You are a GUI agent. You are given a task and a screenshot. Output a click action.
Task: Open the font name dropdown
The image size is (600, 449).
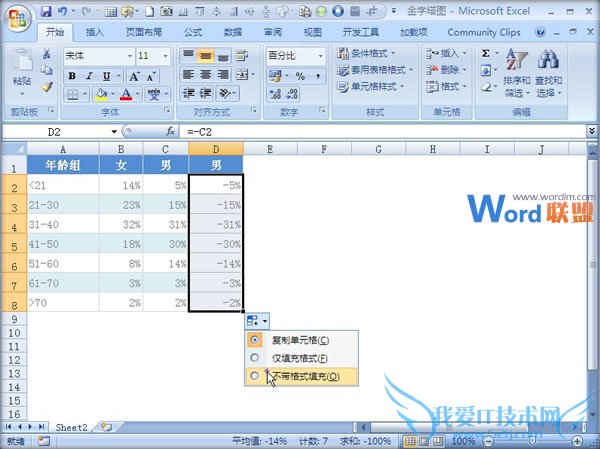130,56
